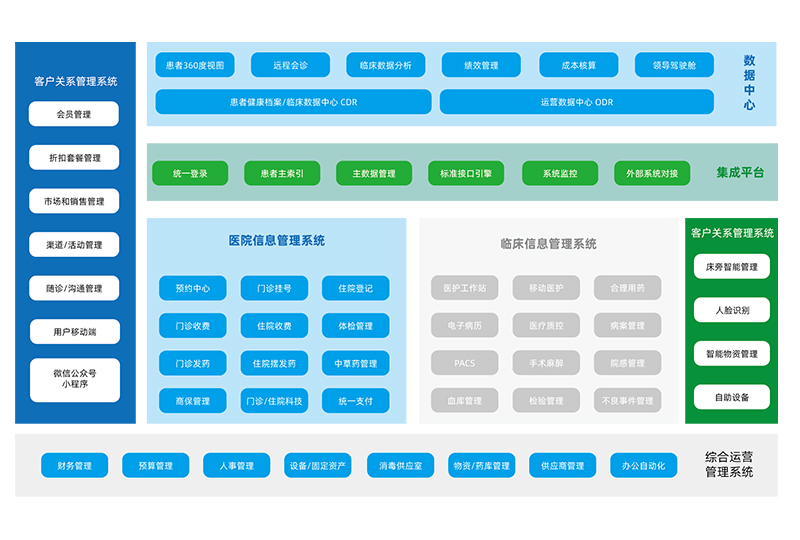800x540 pixels.
Task: Select 远程会诊 in data center
Action: tap(290, 65)
